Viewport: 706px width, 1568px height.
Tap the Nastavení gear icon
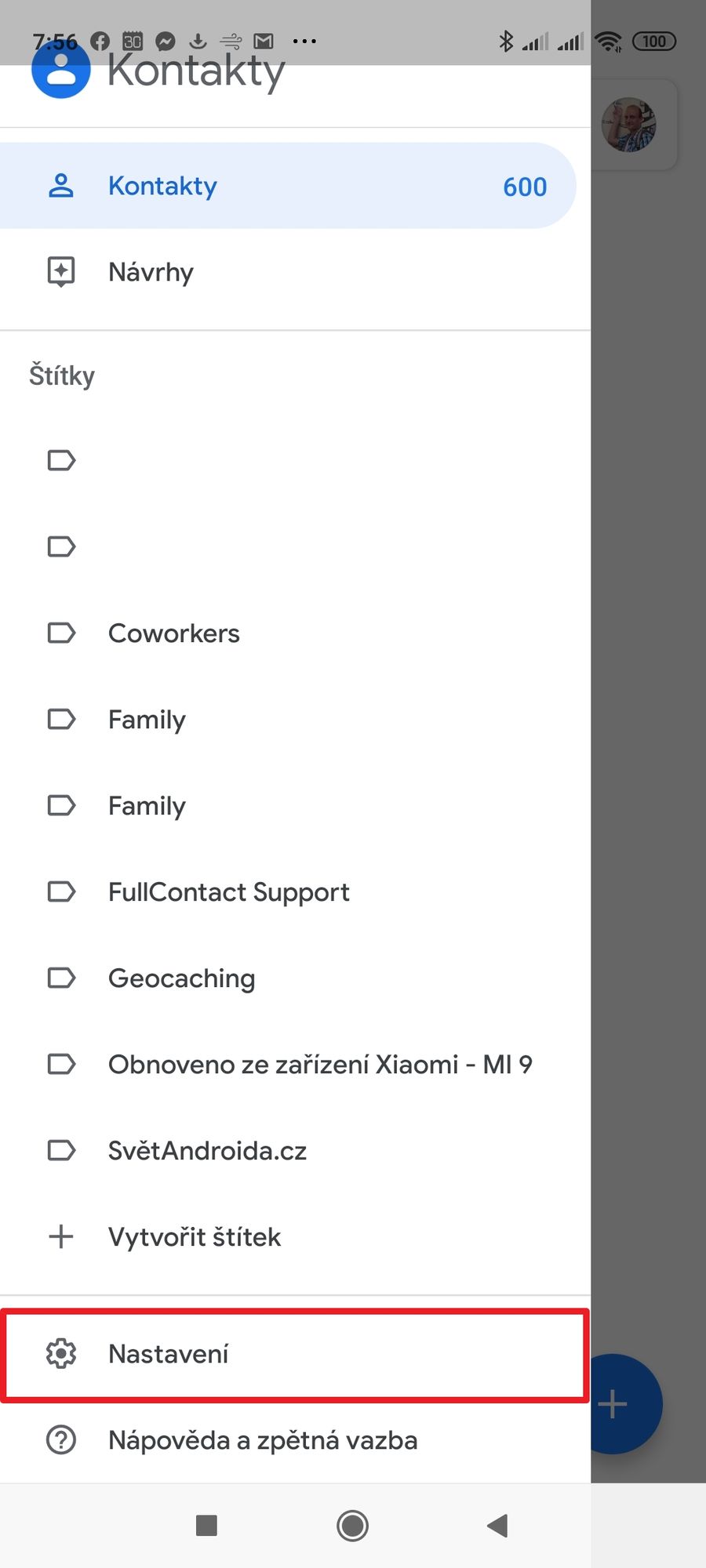[x=61, y=1354]
